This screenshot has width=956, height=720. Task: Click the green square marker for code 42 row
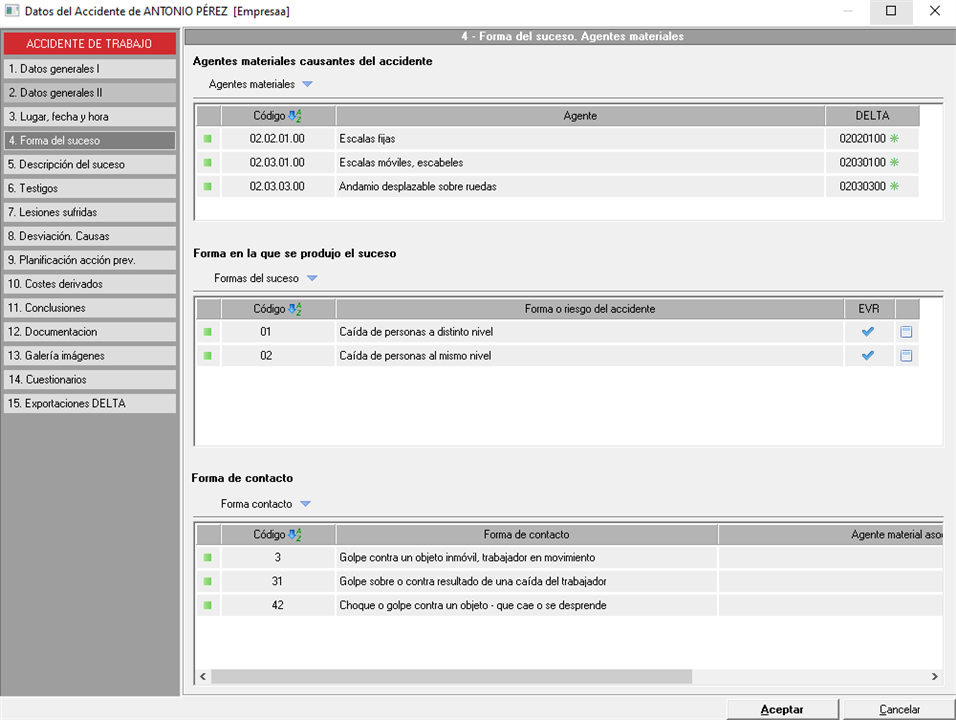[x=208, y=605]
